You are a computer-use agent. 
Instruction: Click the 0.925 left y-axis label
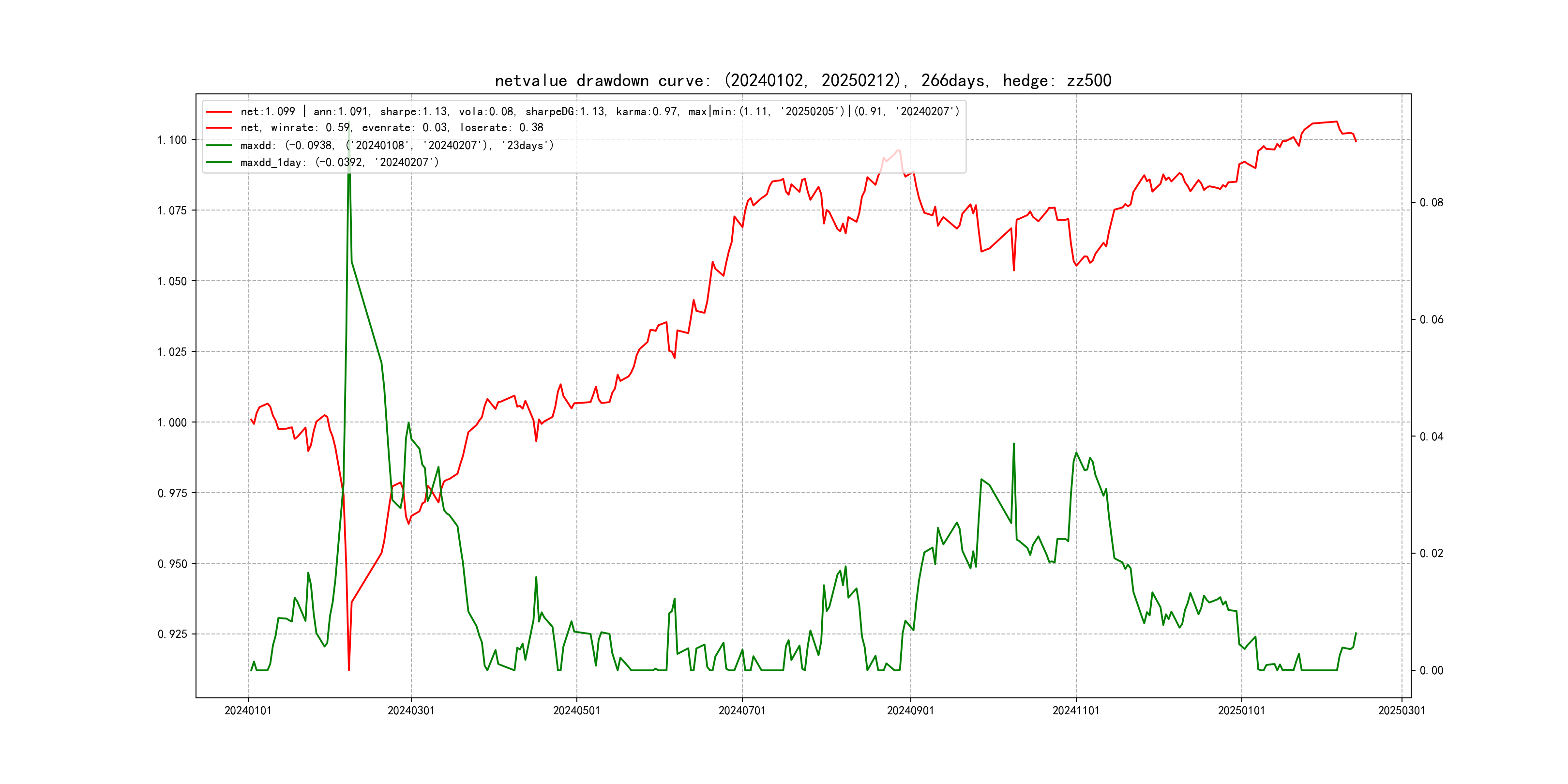pos(172,634)
